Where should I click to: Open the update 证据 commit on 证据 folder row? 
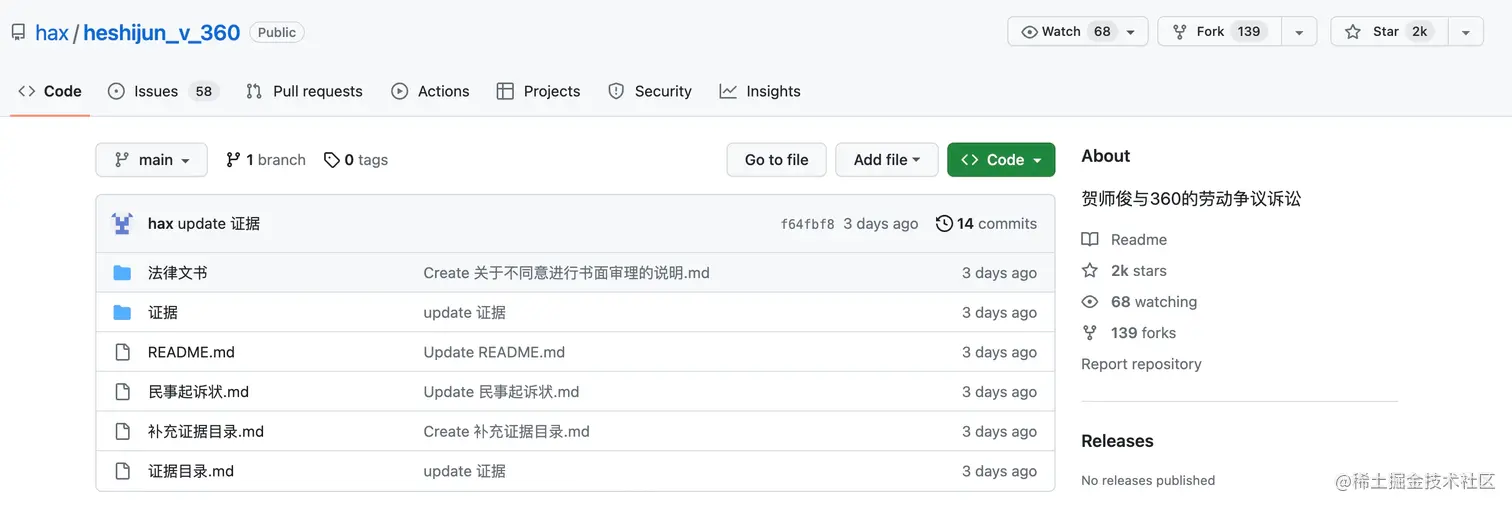pyautogui.click(x=464, y=313)
